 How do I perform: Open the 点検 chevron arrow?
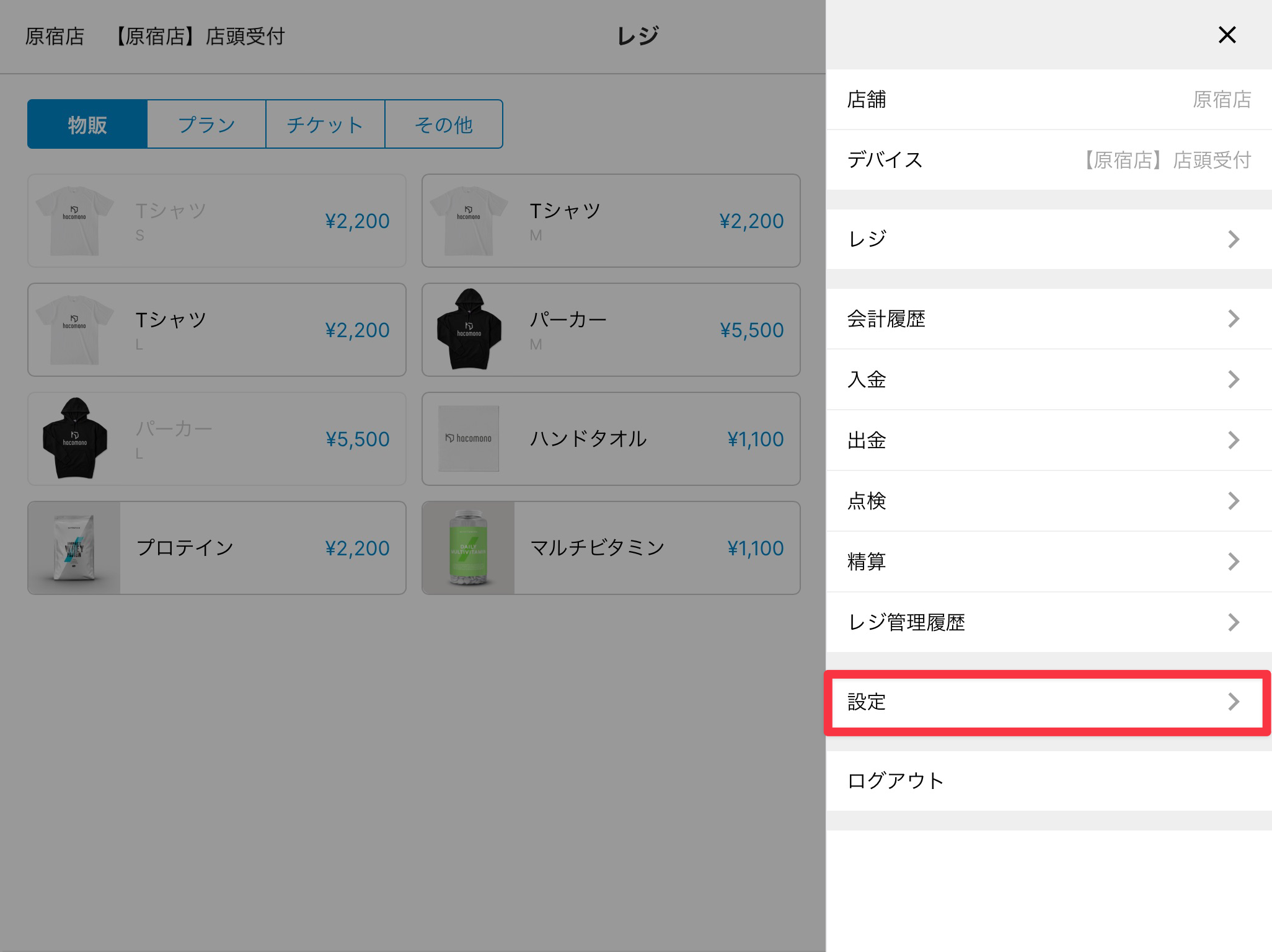[1233, 501]
